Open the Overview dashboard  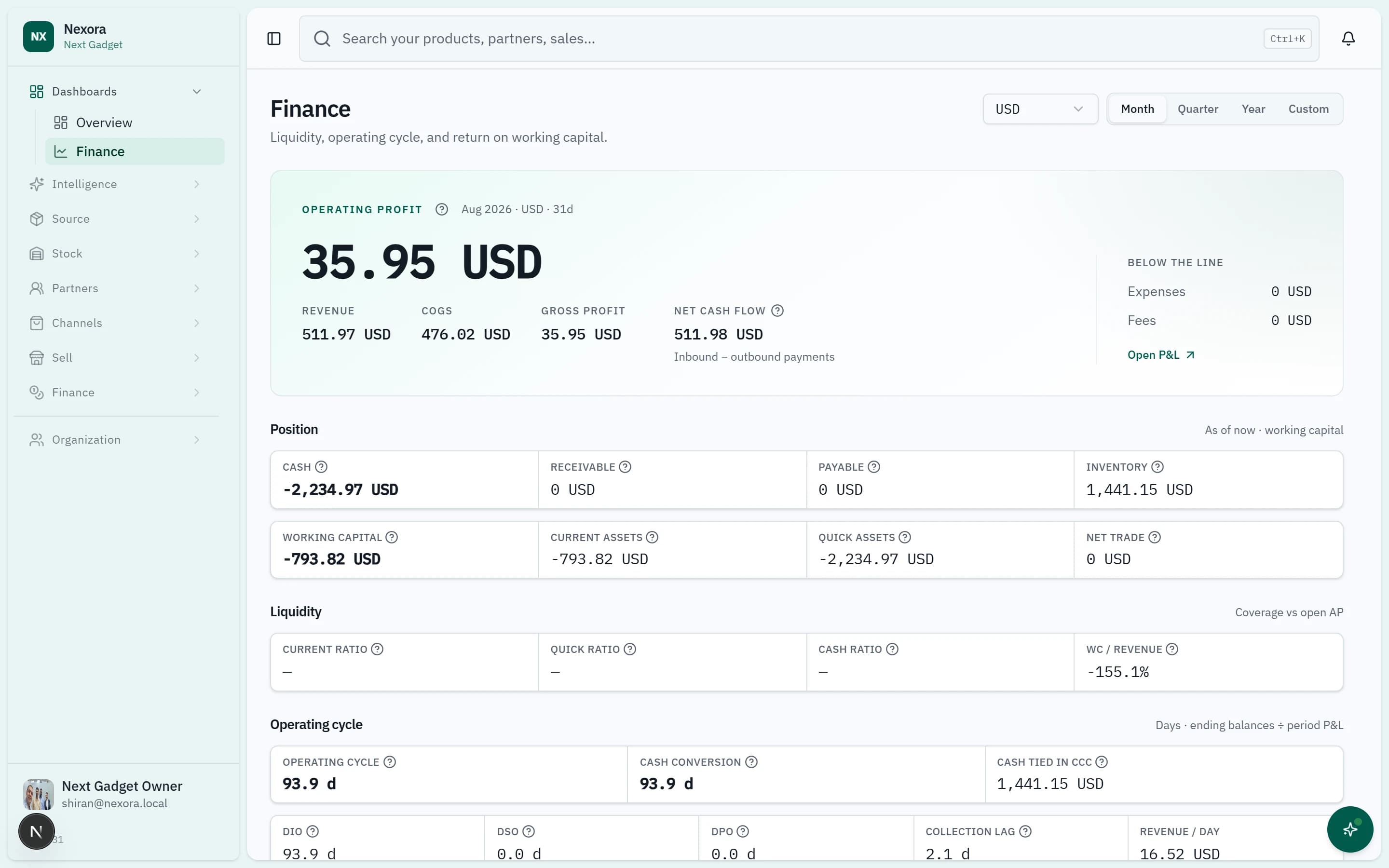click(x=135, y=123)
